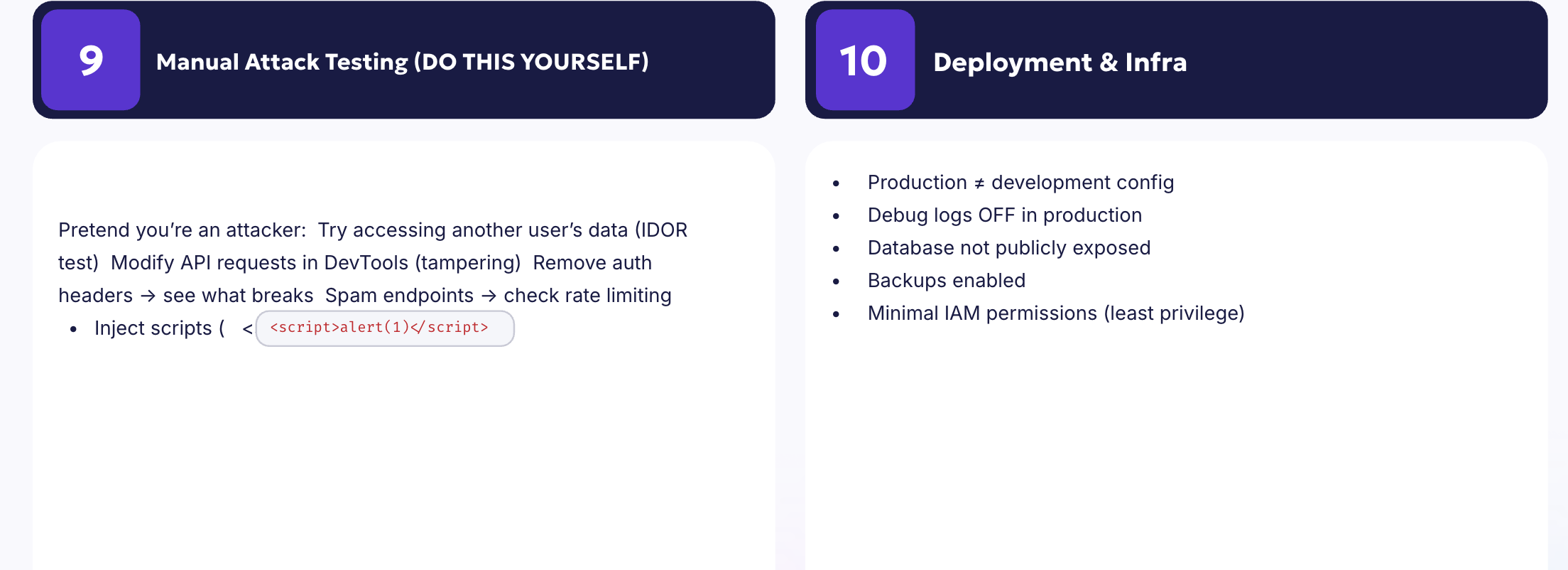
Task: Click the script alert code snippet
Action: click(385, 328)
